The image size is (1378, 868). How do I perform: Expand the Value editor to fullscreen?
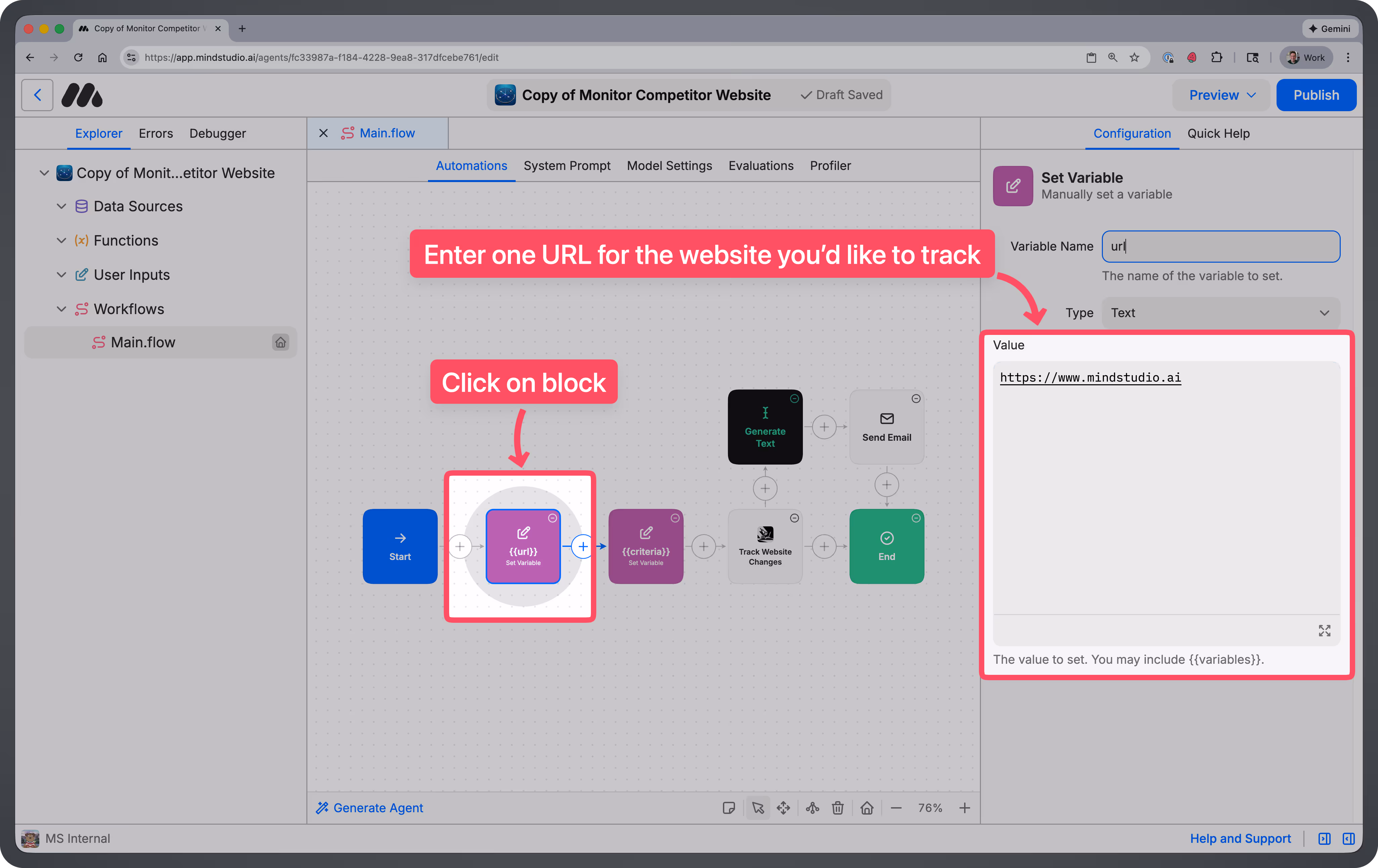tap(1324, 631)
